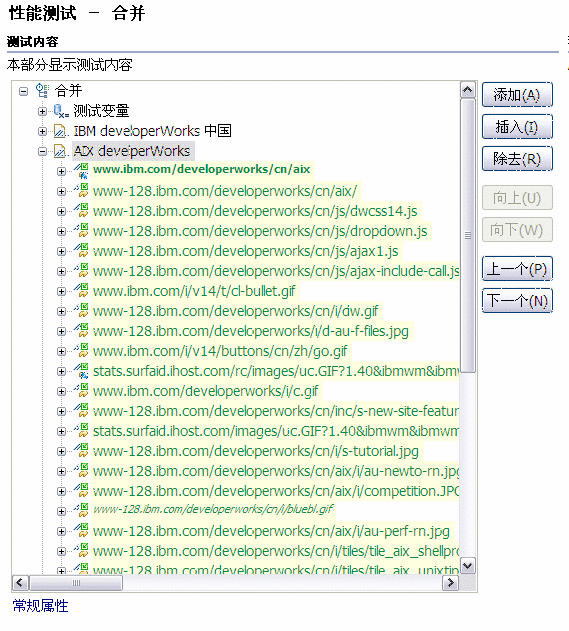Click the vertical scrollbar down arrow
569x631 pixels.
click(x=467, y=566)
